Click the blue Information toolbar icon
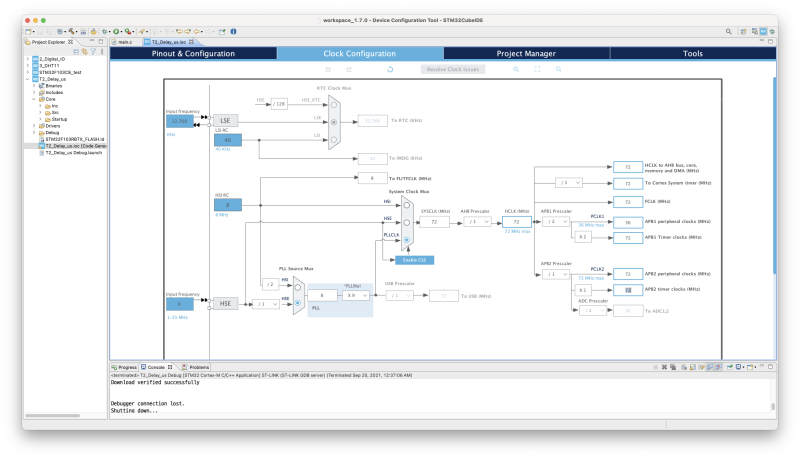 tap(233, 32)
